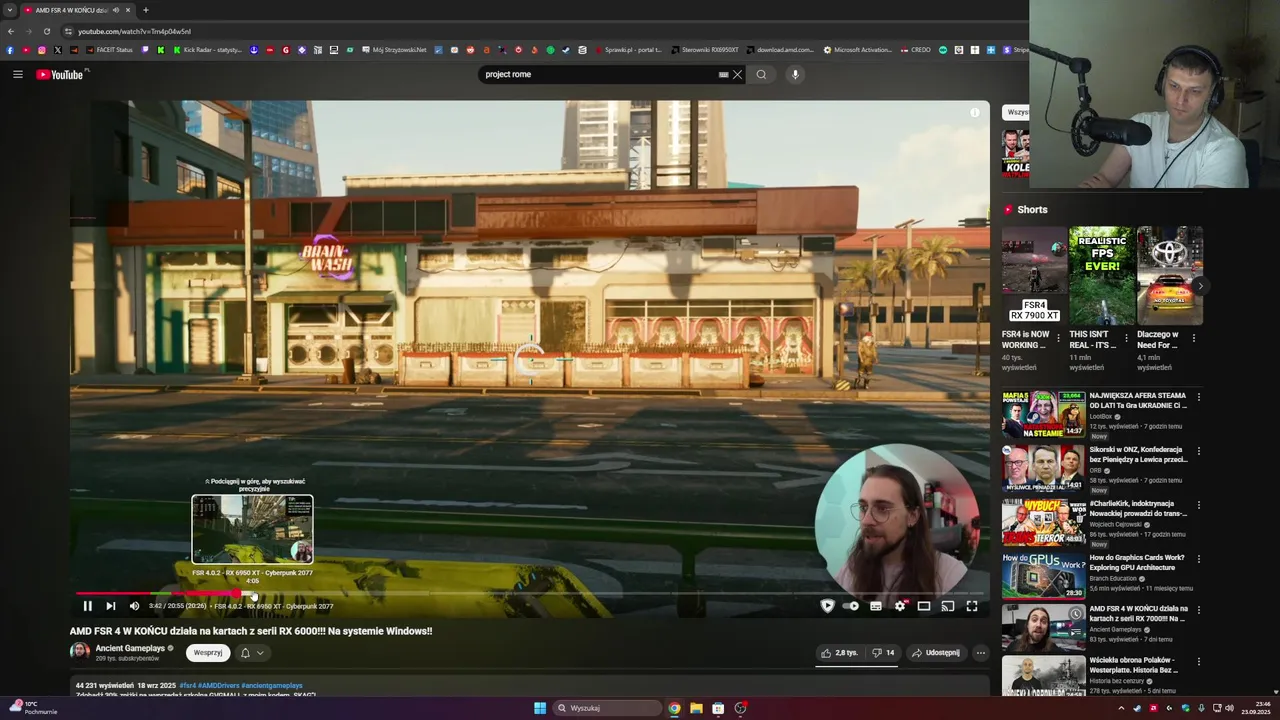Viewport: 1280px width, 720px height.
Task: Dislike the video showing 14
Action: click(882, 653)
